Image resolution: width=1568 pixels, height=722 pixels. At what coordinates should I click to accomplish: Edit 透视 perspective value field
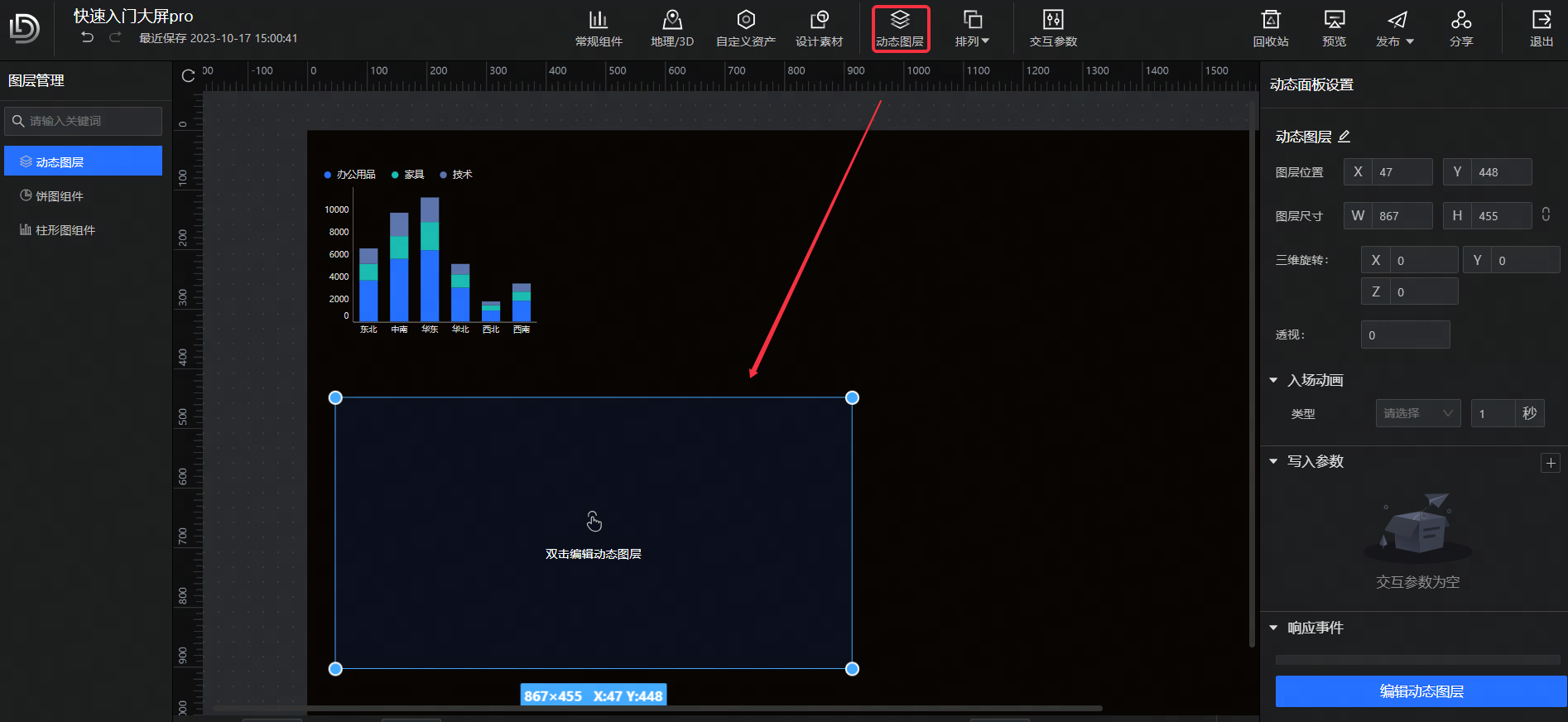[x=1406, y=335]
